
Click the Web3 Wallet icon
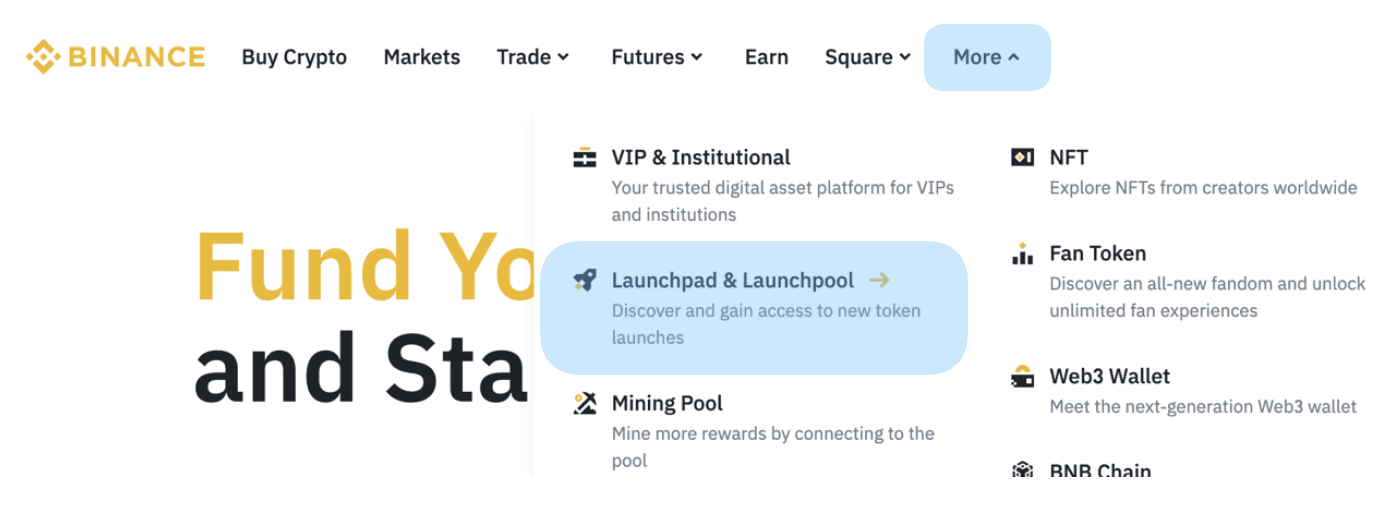(1022, 377)
